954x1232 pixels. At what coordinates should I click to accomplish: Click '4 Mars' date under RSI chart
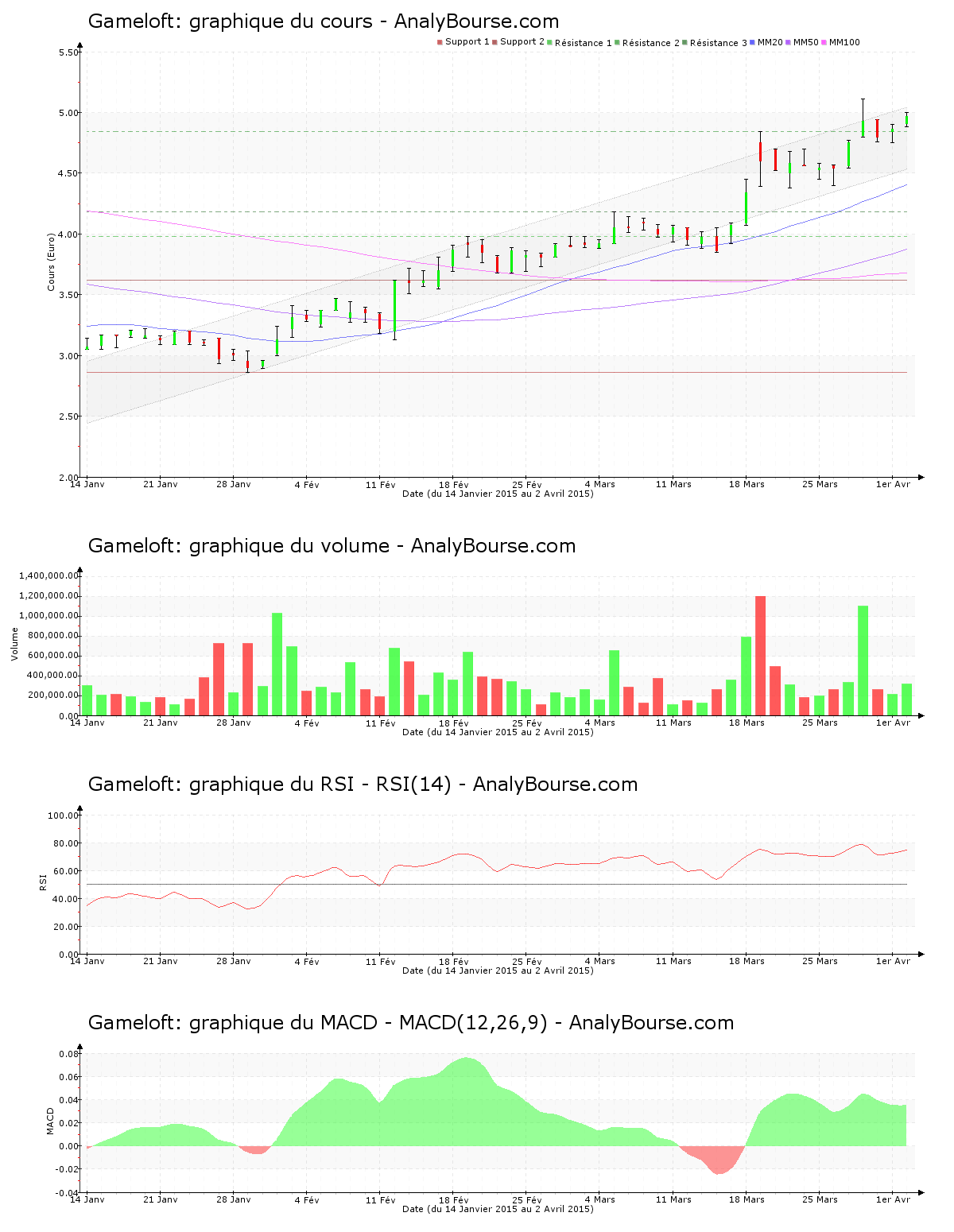(600, 961)
